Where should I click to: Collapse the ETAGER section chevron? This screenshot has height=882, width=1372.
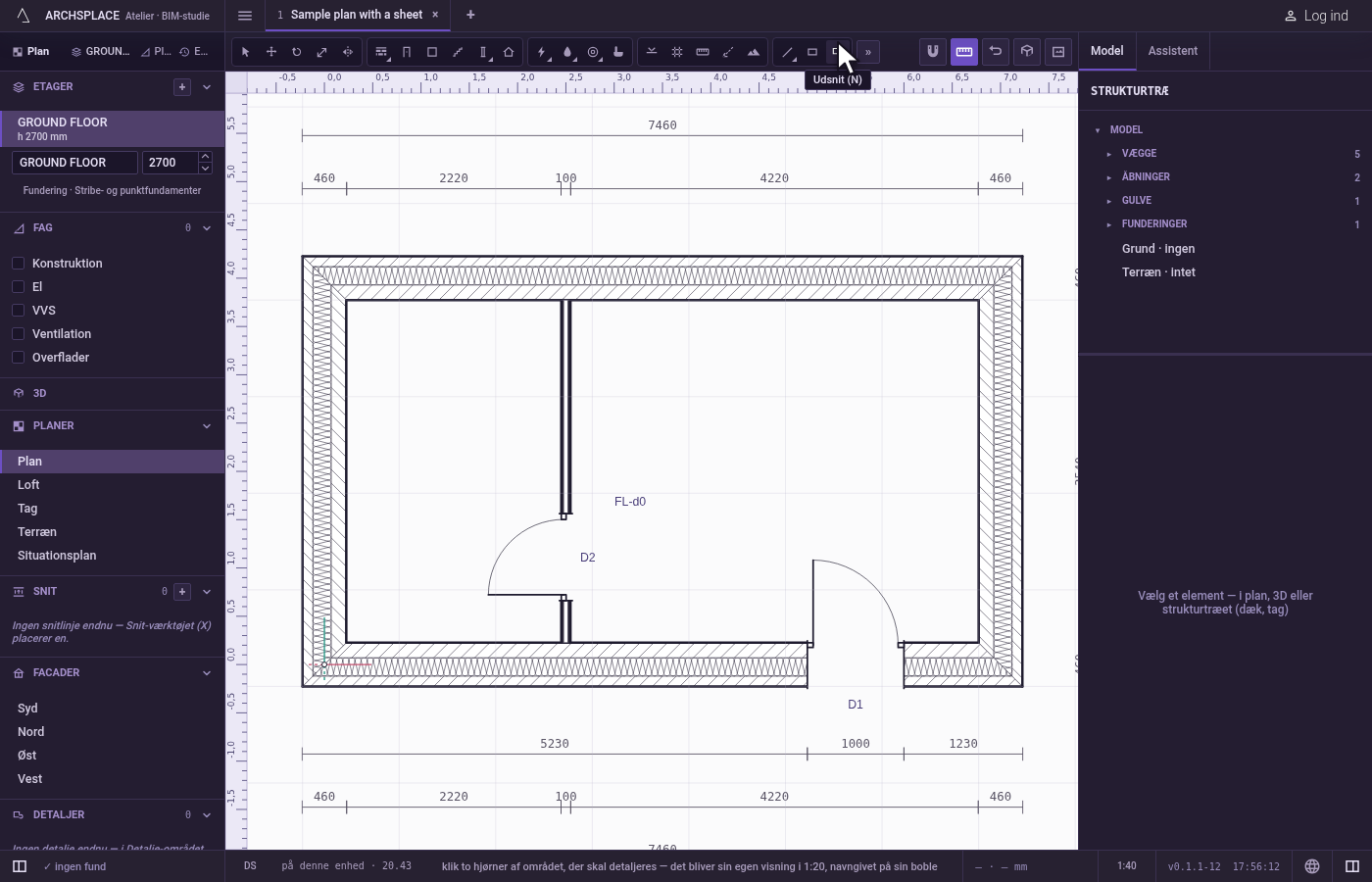(x=207, y=87)
